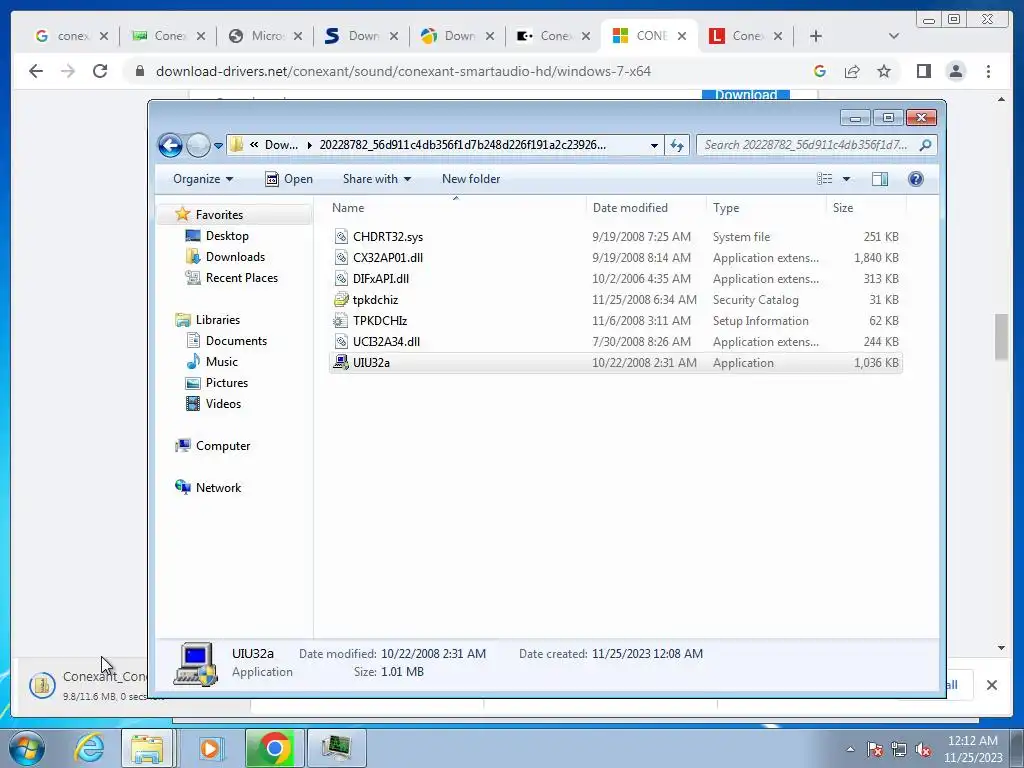Screen dimensions: 1024x768
Task: Select file CX32AP01.dll
Action: point(615,258)
